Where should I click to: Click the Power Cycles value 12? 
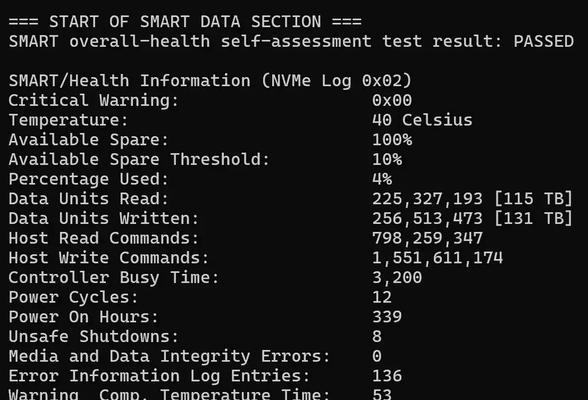tap(382, 297)
